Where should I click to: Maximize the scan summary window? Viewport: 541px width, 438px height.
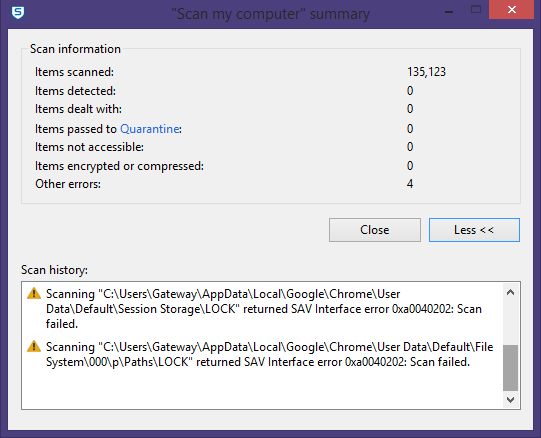(x=476, y=10)
